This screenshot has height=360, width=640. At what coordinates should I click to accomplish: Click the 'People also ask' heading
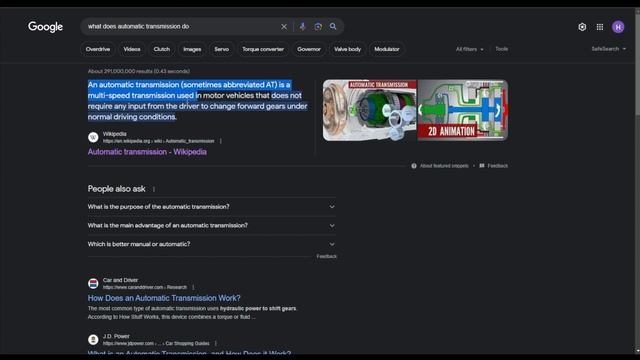tap(117, 189)
